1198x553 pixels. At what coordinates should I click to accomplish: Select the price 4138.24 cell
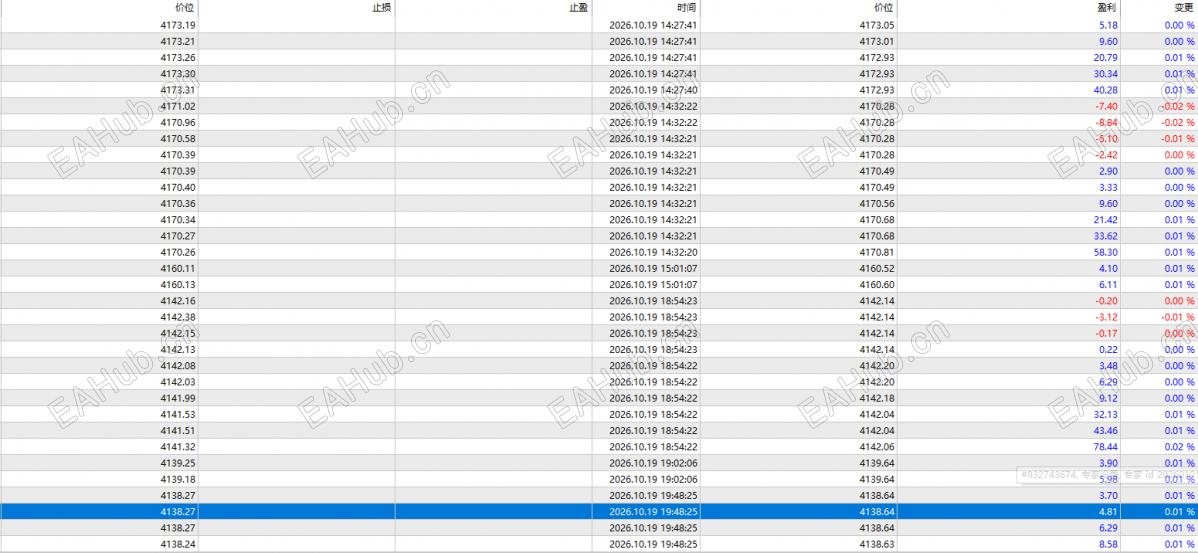[x=177, y=544]
